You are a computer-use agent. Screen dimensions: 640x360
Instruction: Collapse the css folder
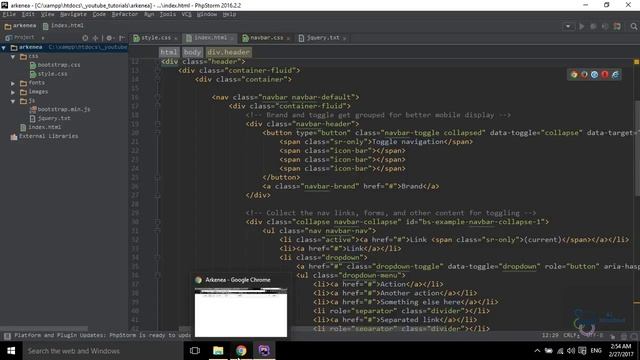[13, 56]
